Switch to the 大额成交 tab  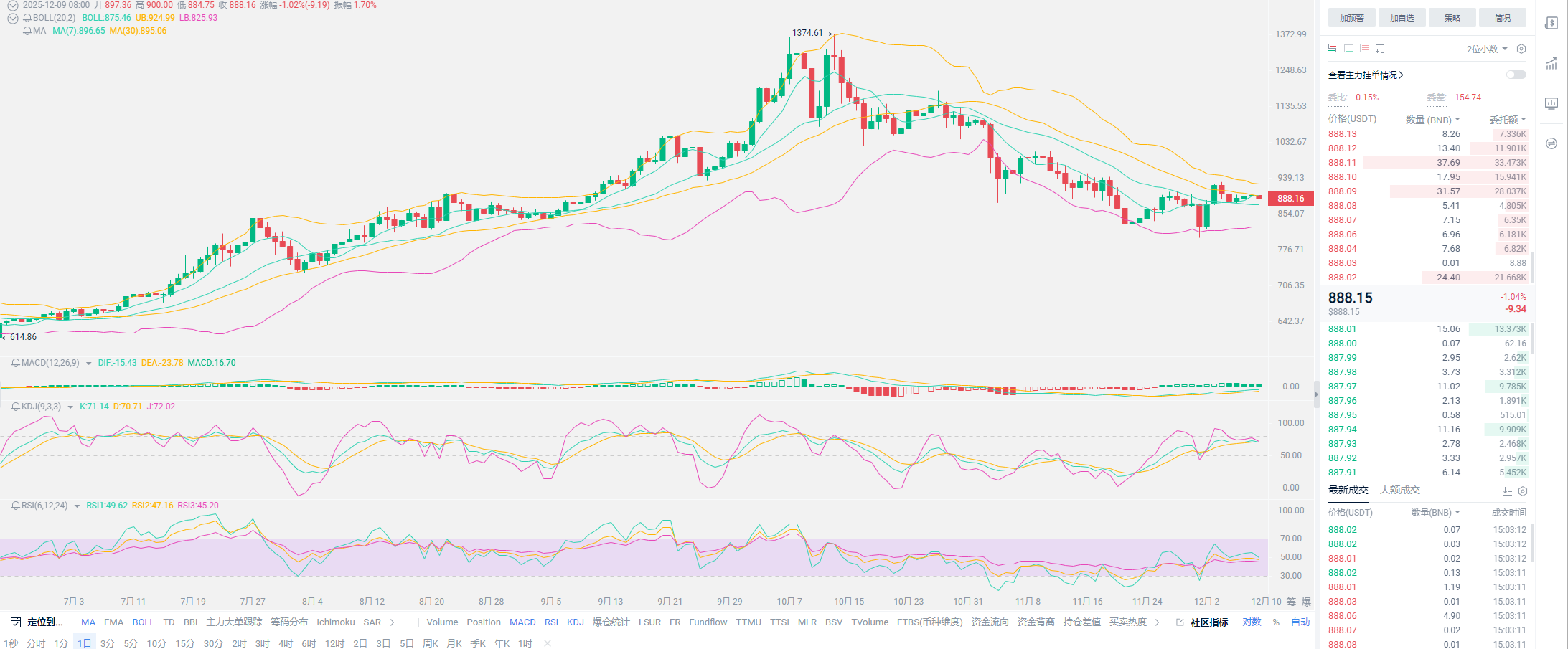1399,490
